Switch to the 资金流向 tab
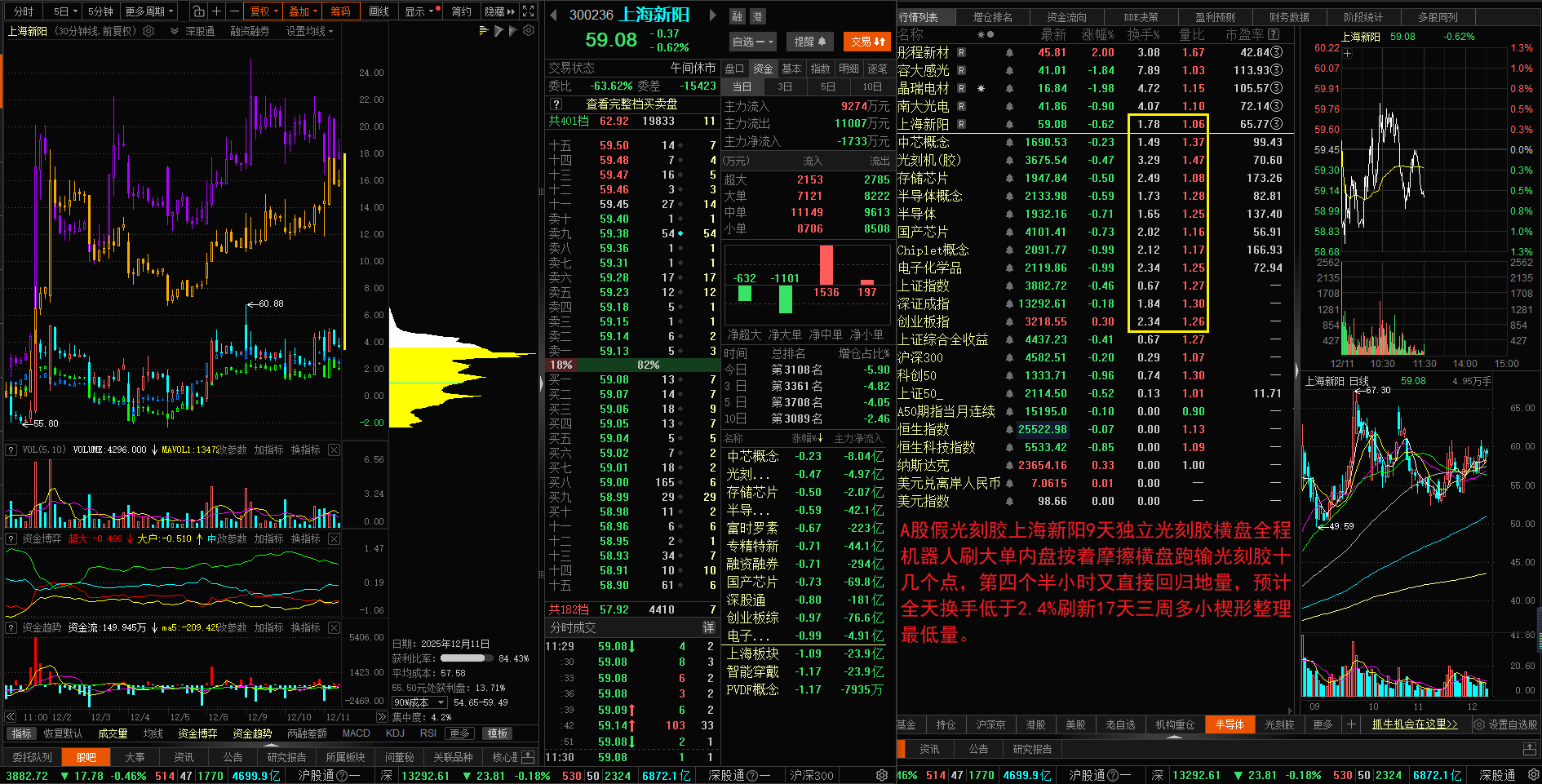 1066,16
